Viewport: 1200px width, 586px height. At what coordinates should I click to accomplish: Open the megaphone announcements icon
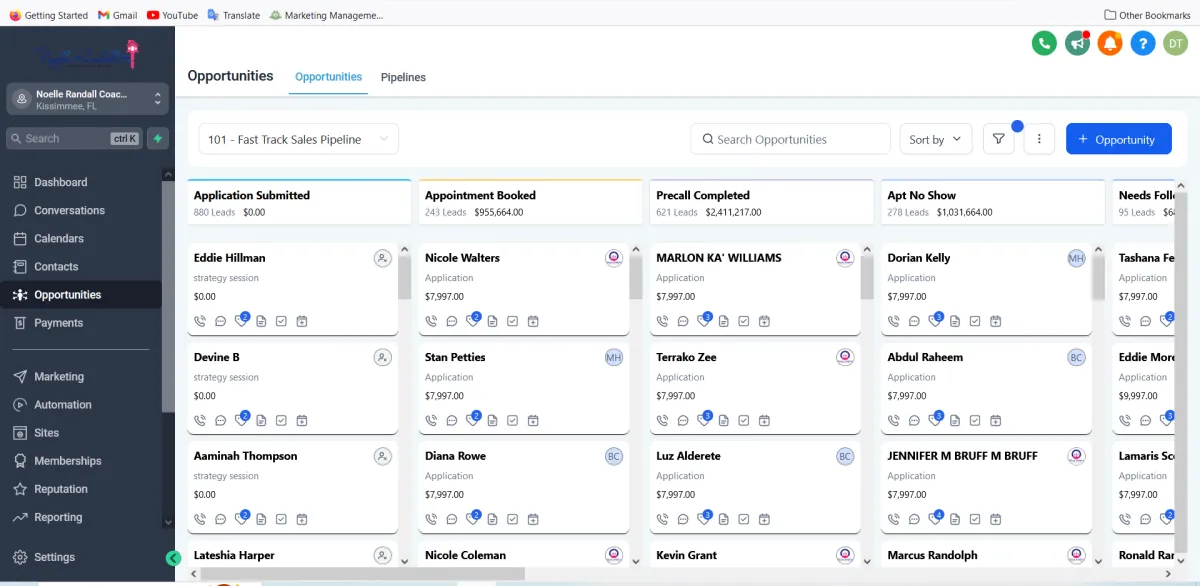pos(1077,43)
